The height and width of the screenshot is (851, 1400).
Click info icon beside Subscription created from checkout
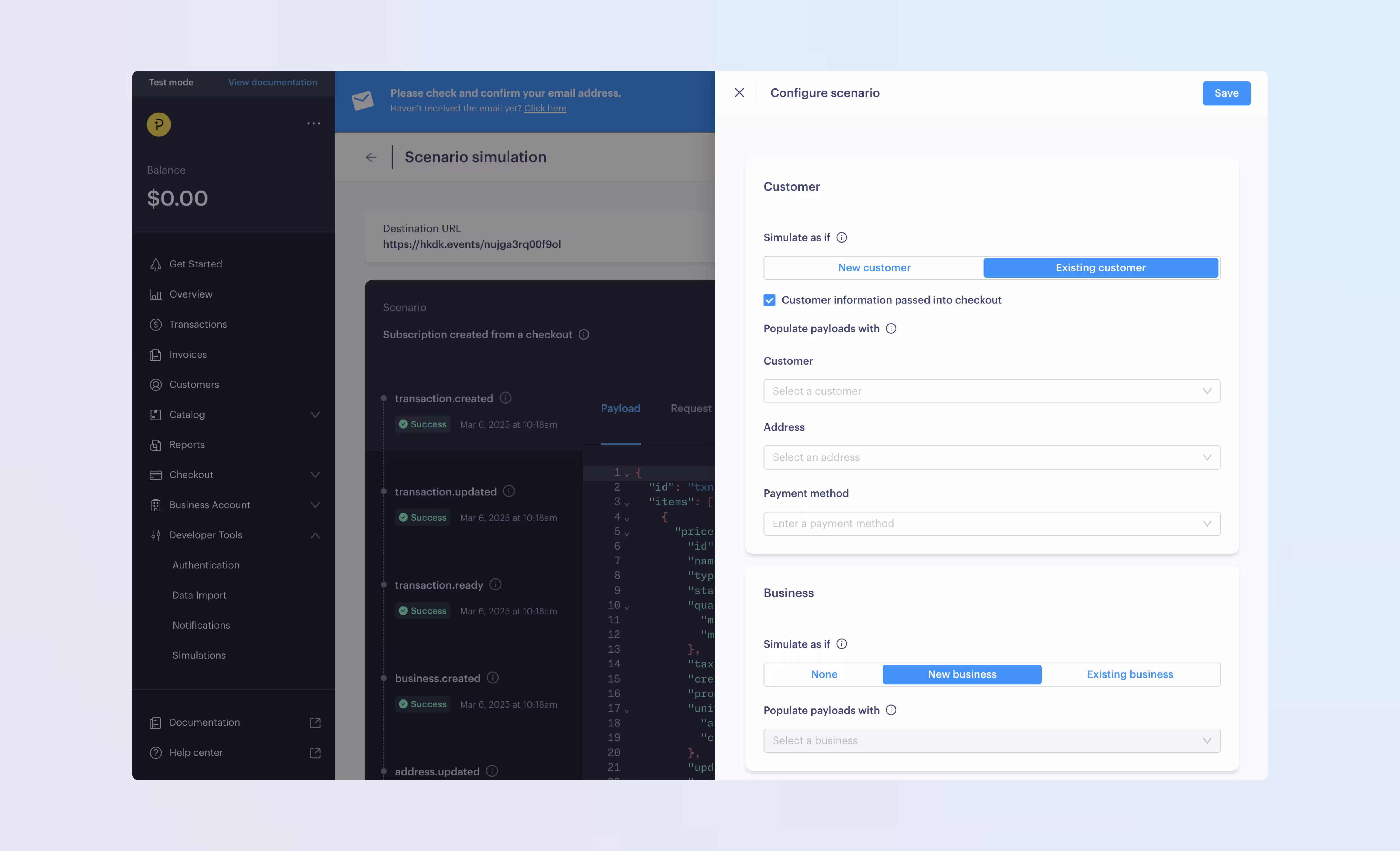(584, 335)
